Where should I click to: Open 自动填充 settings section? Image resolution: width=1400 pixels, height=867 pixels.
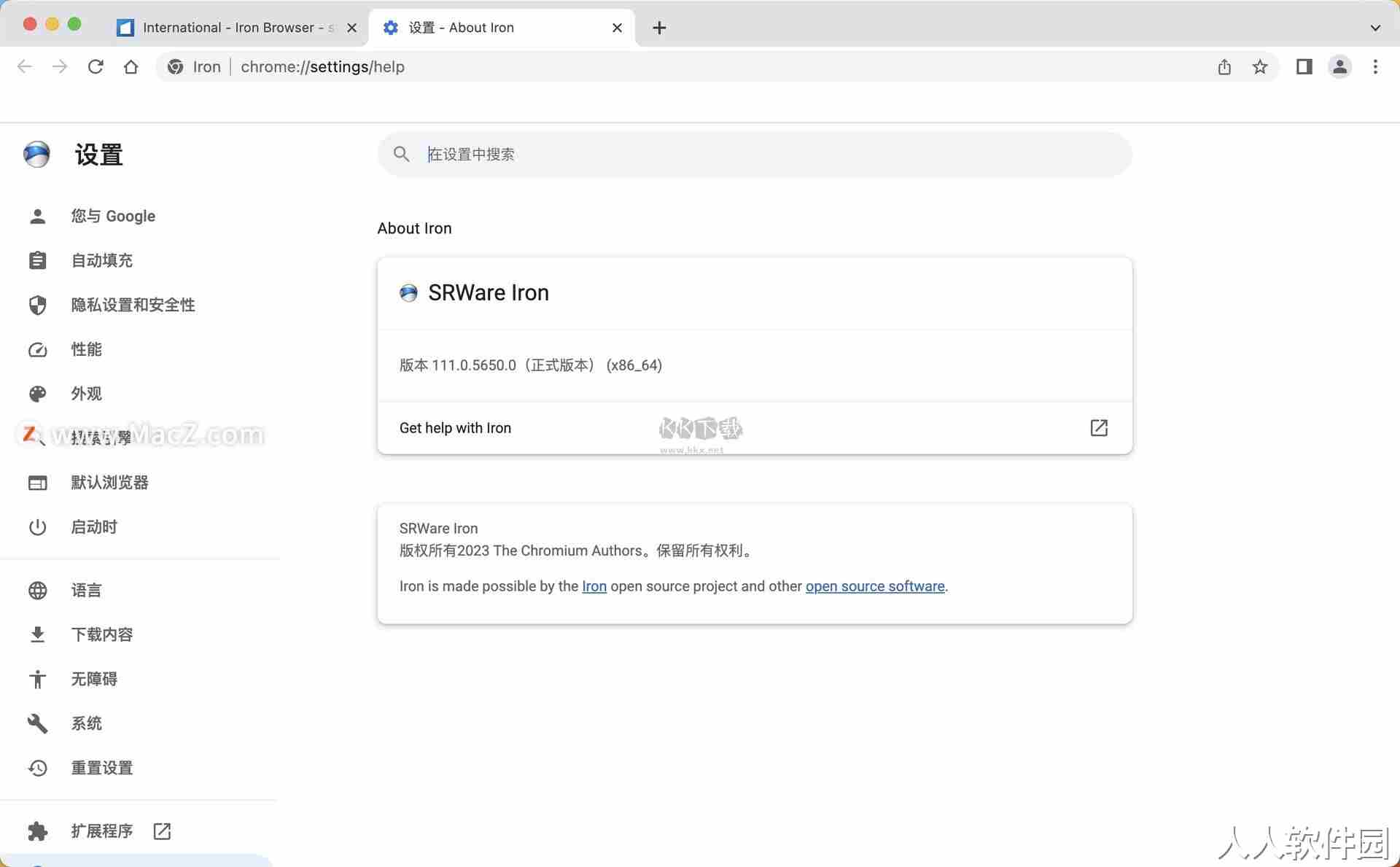pyautogui.click(x=102, y=260)
